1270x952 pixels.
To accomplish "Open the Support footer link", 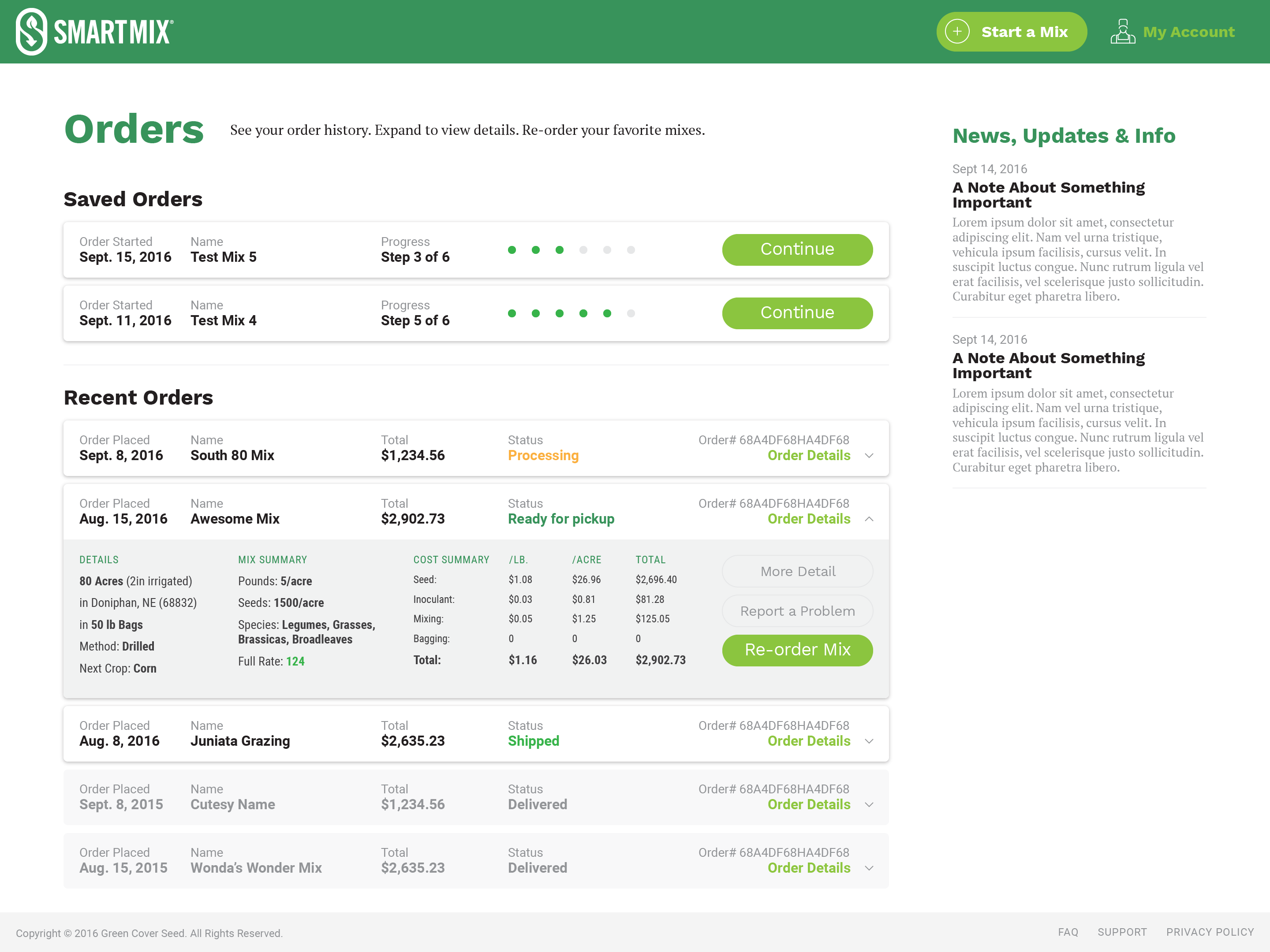I will [1121, 932].
